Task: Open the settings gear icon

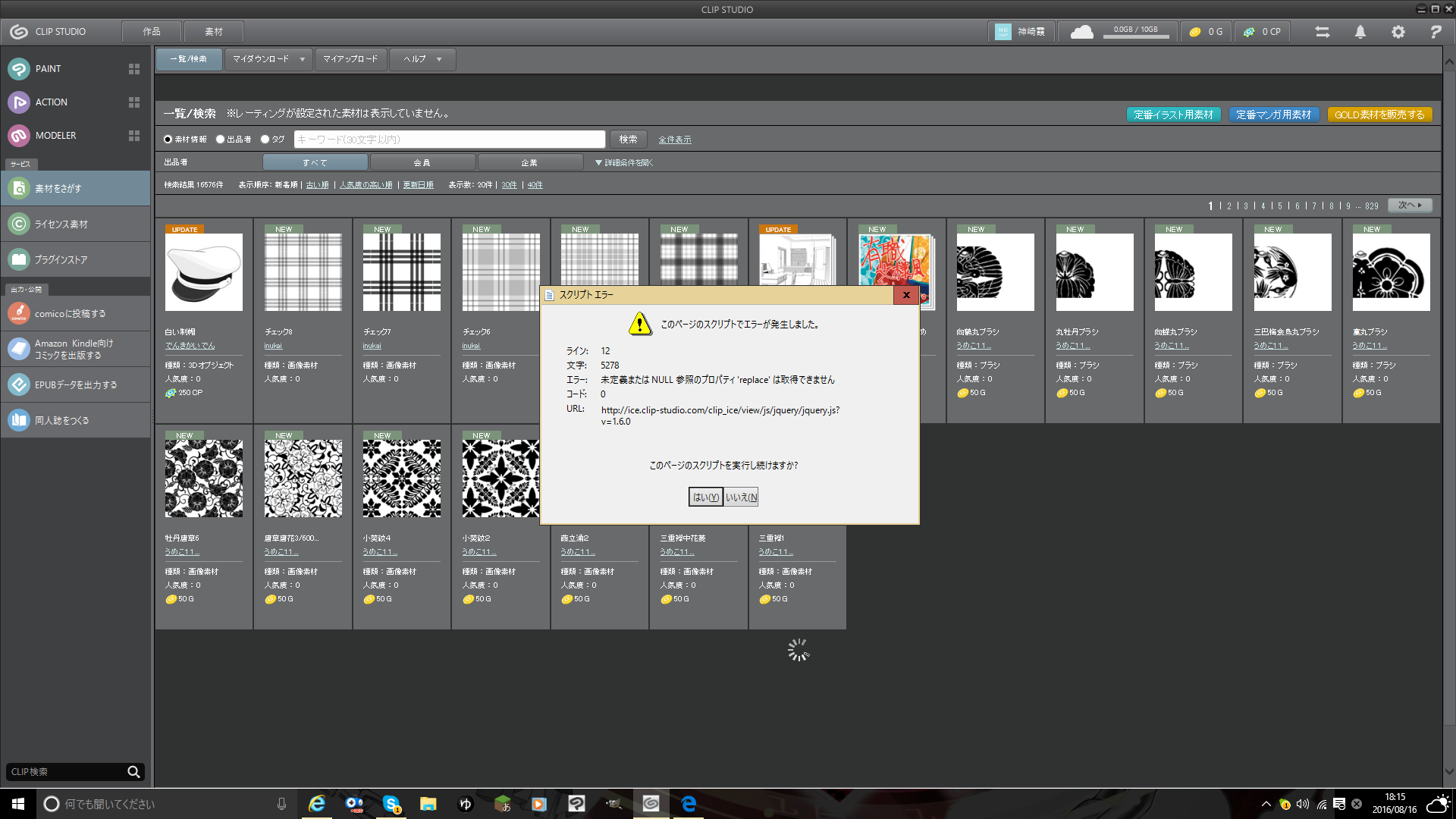Action: pyautogui.click(x=1398, y=32)
